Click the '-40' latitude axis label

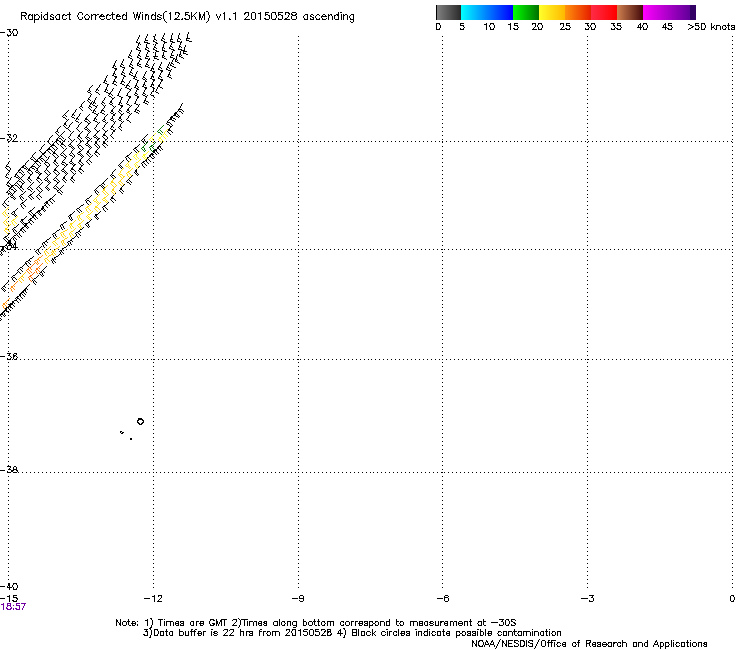[x=9, y=586]
